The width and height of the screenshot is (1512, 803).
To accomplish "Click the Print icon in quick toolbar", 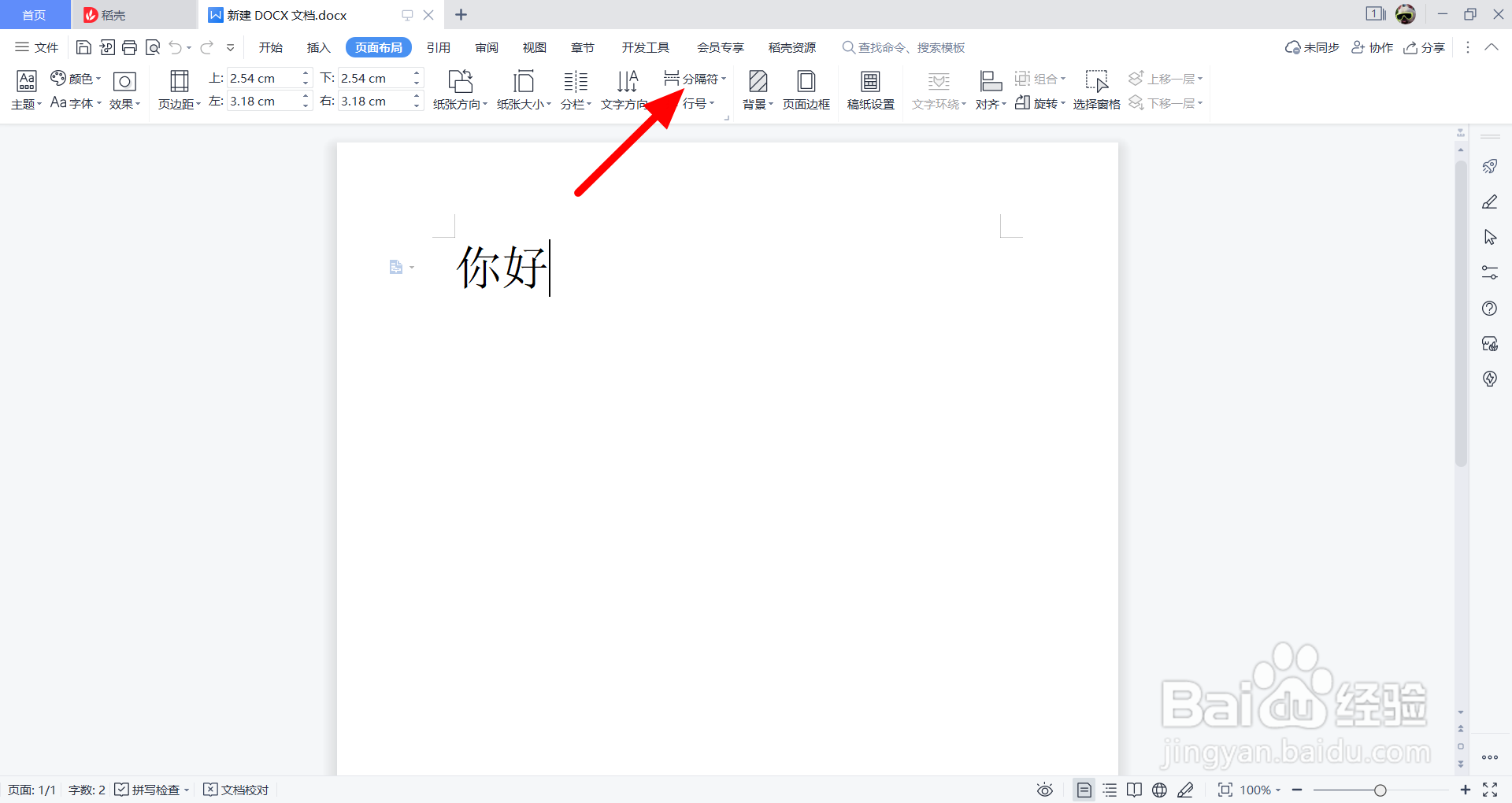I will tap(130, 47).
